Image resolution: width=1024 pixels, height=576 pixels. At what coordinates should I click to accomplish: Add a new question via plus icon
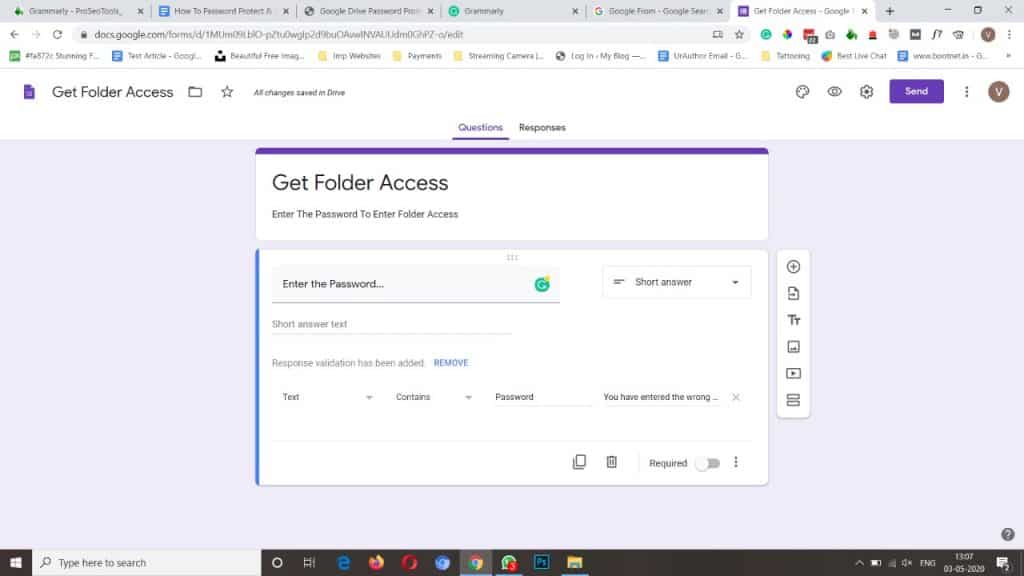coord(793,266)
